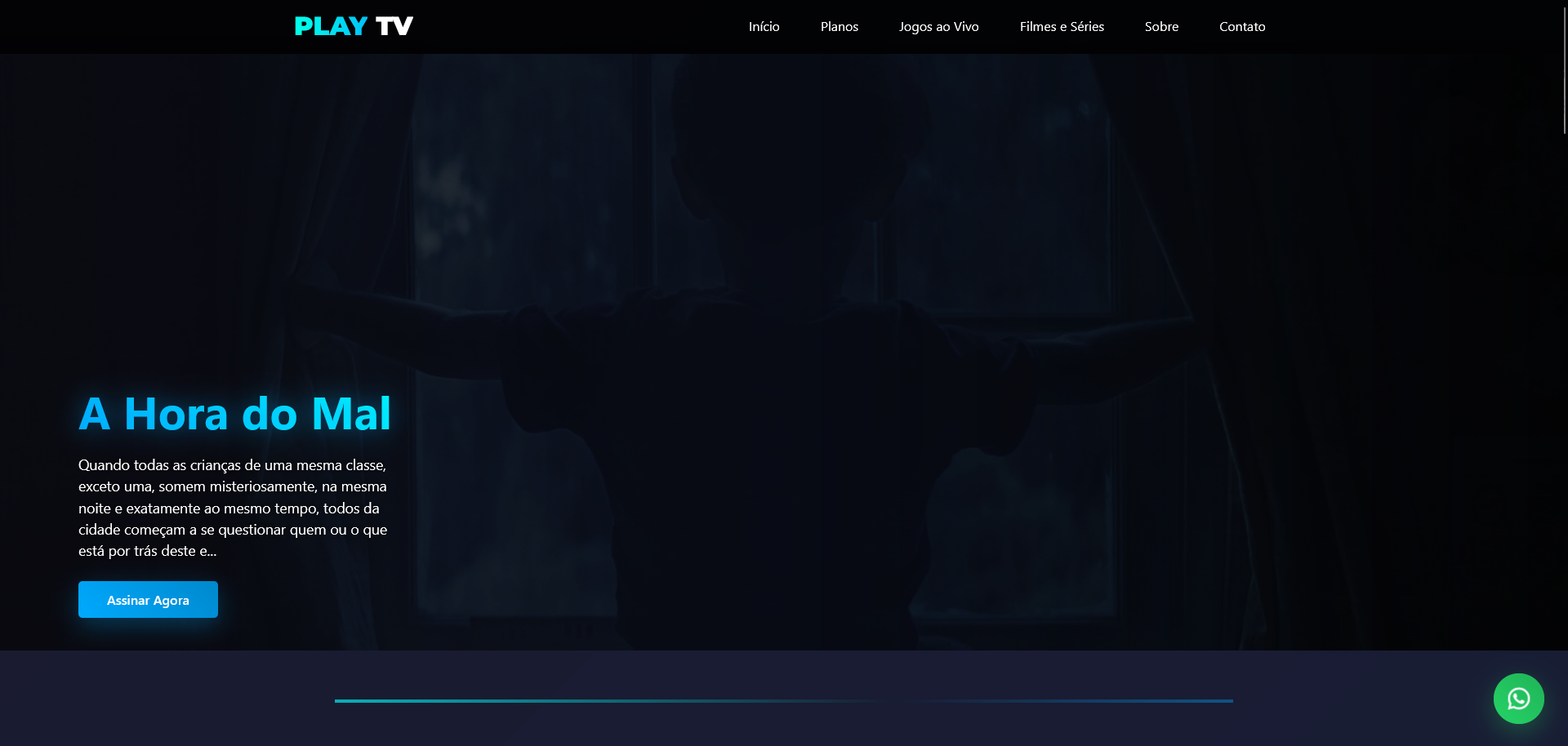Click the WhatsApp phone glyph inside the circle

tap(1517, 699)
